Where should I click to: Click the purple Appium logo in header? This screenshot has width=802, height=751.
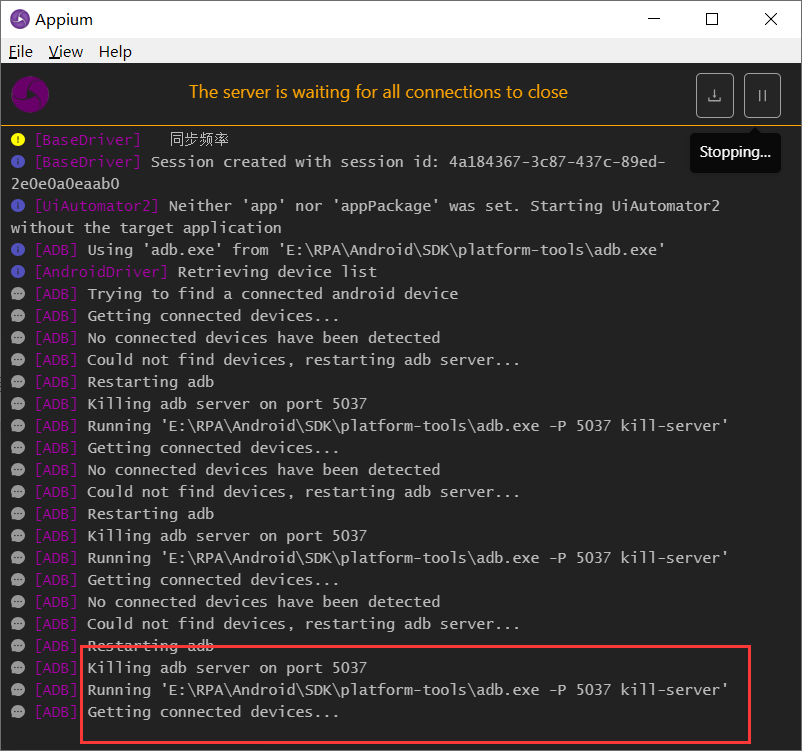click(x=30, y=95)
